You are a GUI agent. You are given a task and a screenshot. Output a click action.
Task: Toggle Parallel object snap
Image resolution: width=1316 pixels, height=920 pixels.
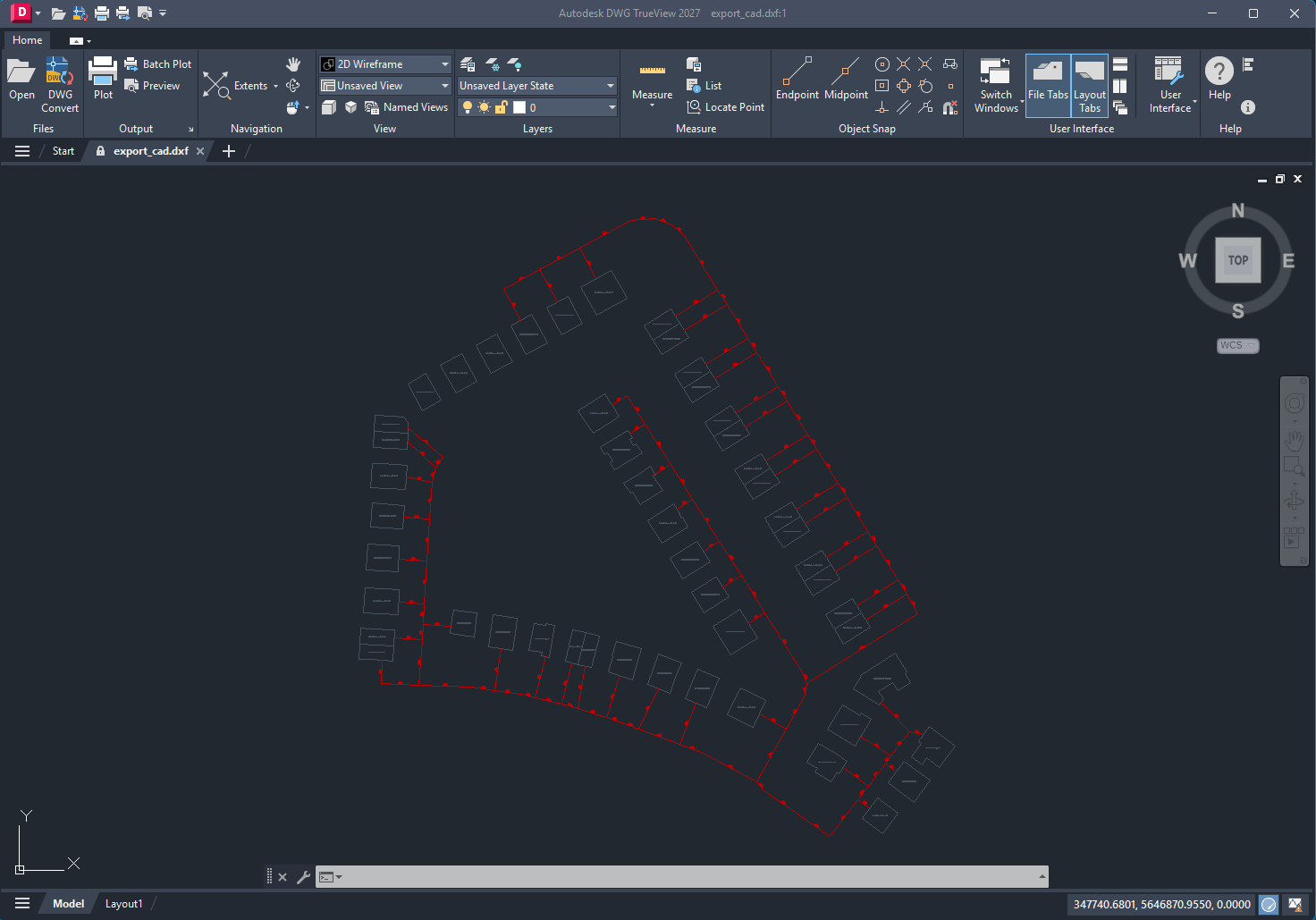[904, 107]
